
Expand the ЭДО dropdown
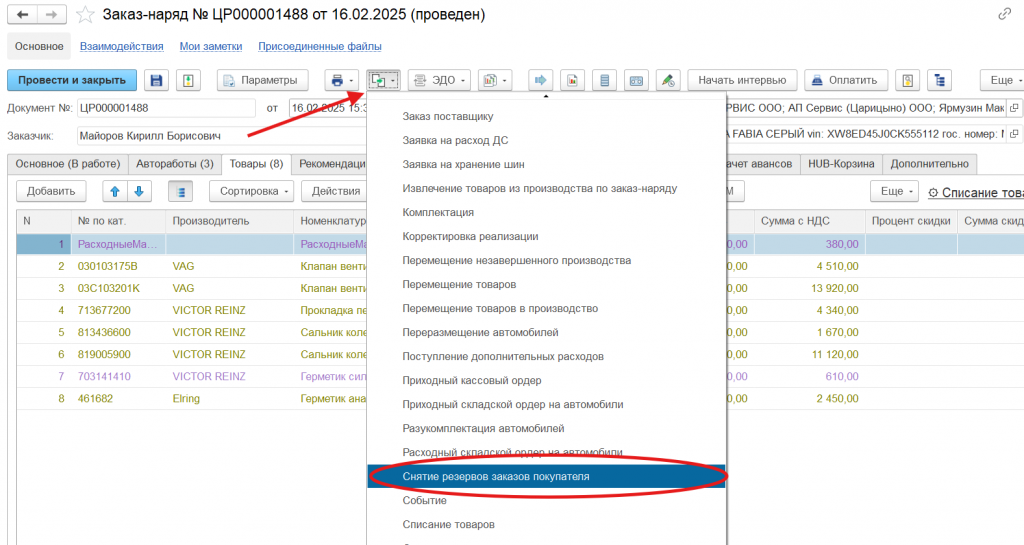pyautogui.click(x=432, y=80)
